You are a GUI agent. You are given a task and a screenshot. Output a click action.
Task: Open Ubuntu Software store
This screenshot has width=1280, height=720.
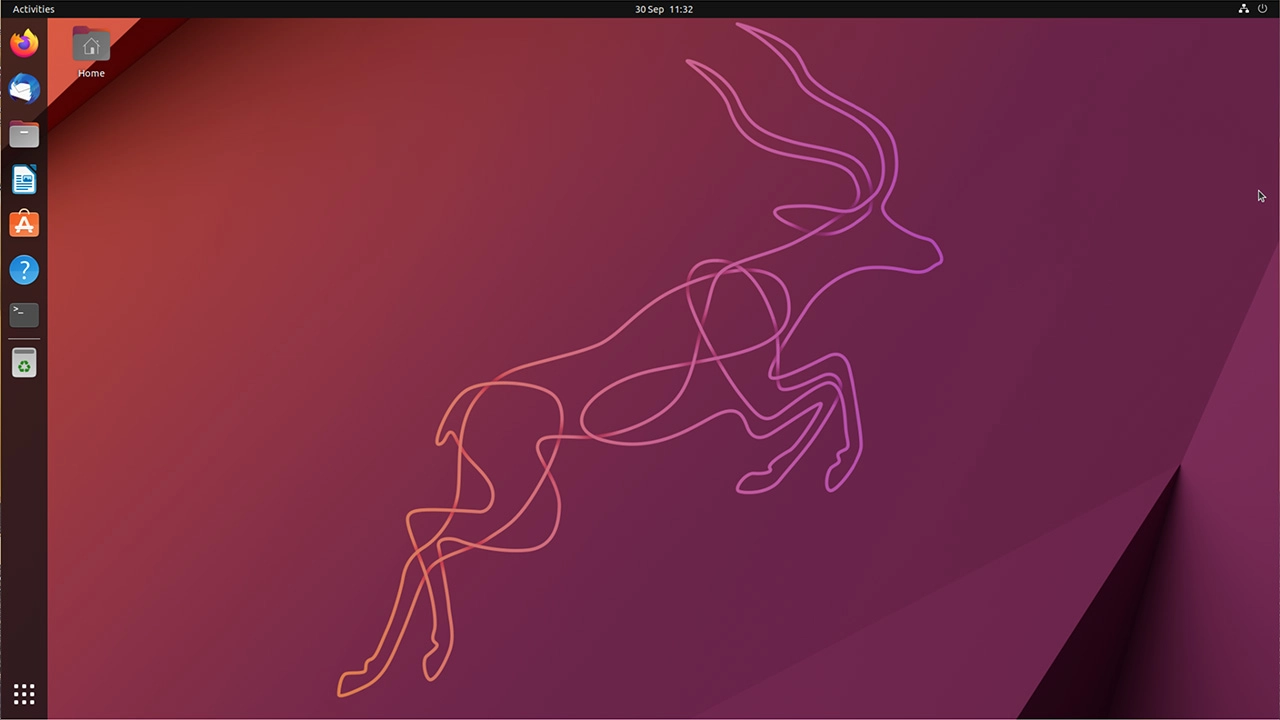click(x=24, y=224)
